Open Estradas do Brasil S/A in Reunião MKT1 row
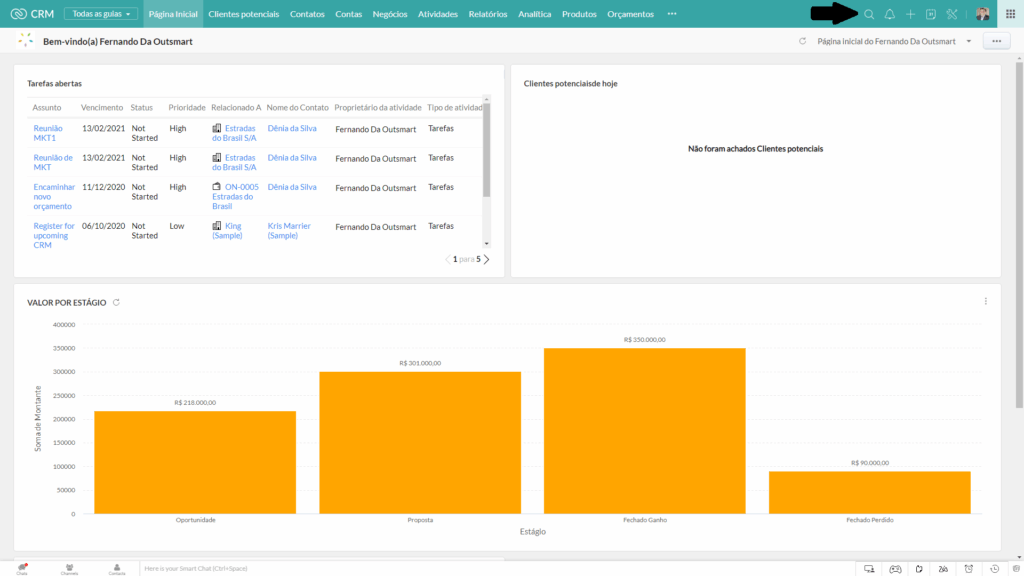This screenshot has width=1024, height=576. tap(234, 133)
